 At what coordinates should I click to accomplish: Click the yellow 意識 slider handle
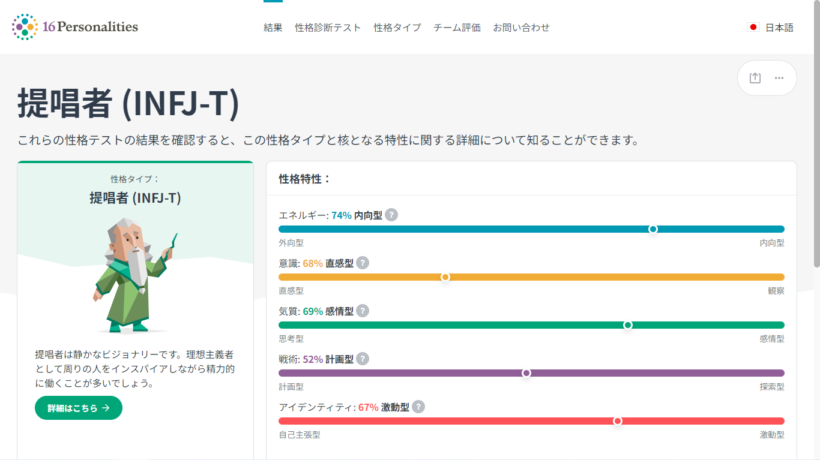point(445,277)
